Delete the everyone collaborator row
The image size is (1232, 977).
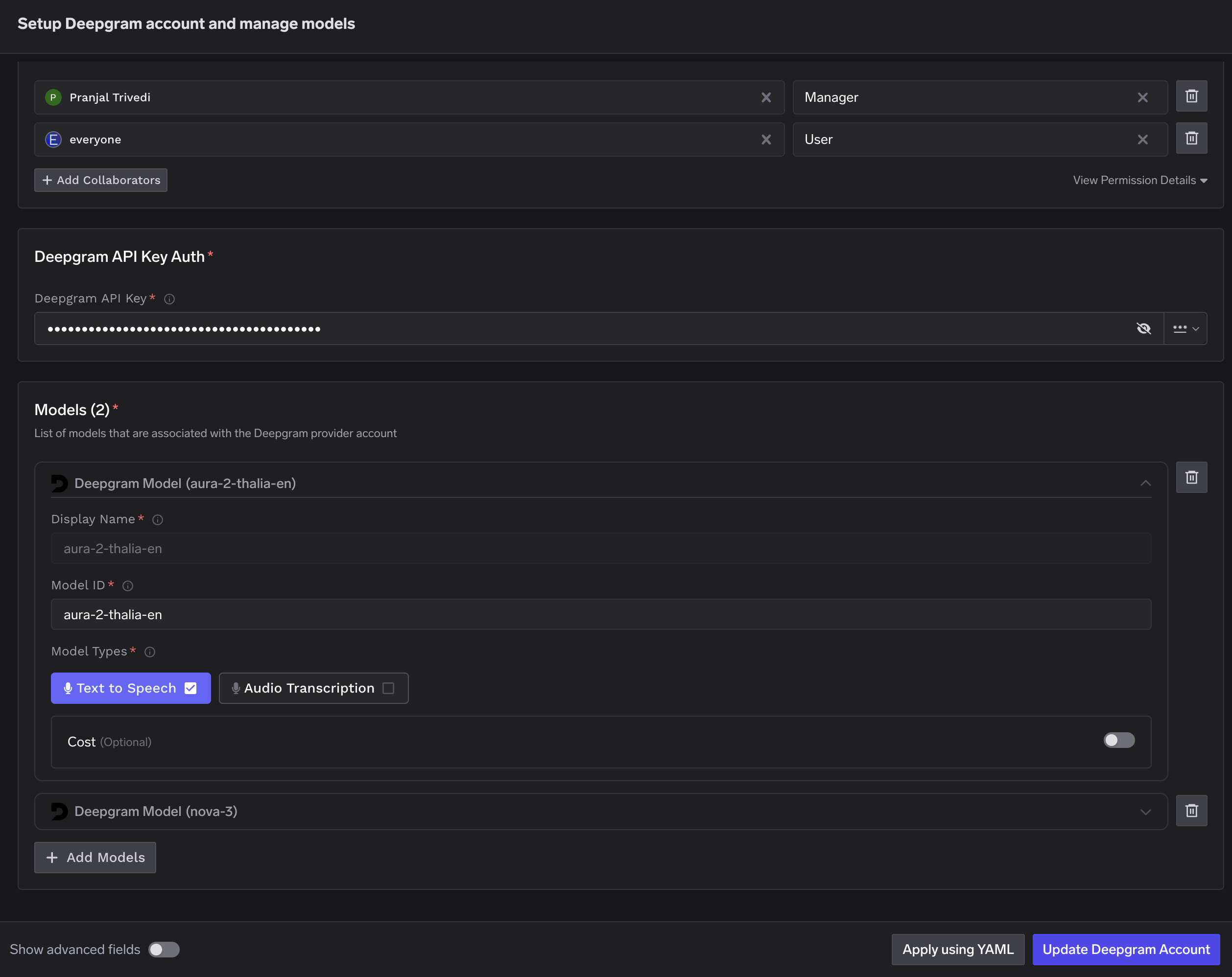(x=1191, y=139)
